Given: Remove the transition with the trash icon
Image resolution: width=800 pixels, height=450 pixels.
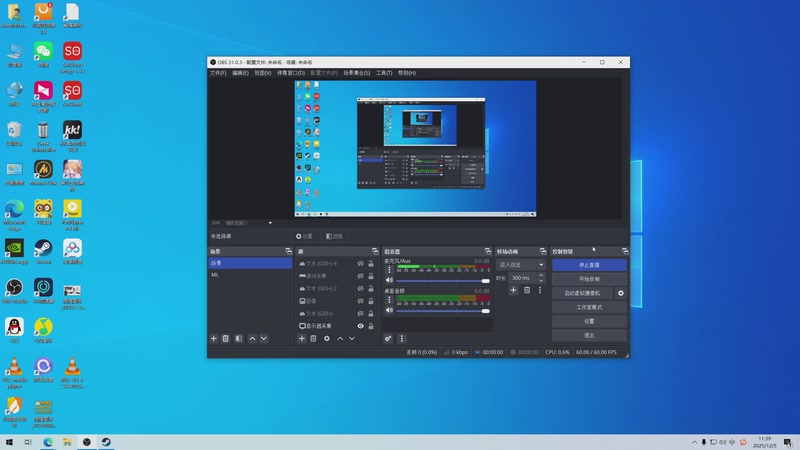Looking at the screenshot, I should tap(527, 290).
